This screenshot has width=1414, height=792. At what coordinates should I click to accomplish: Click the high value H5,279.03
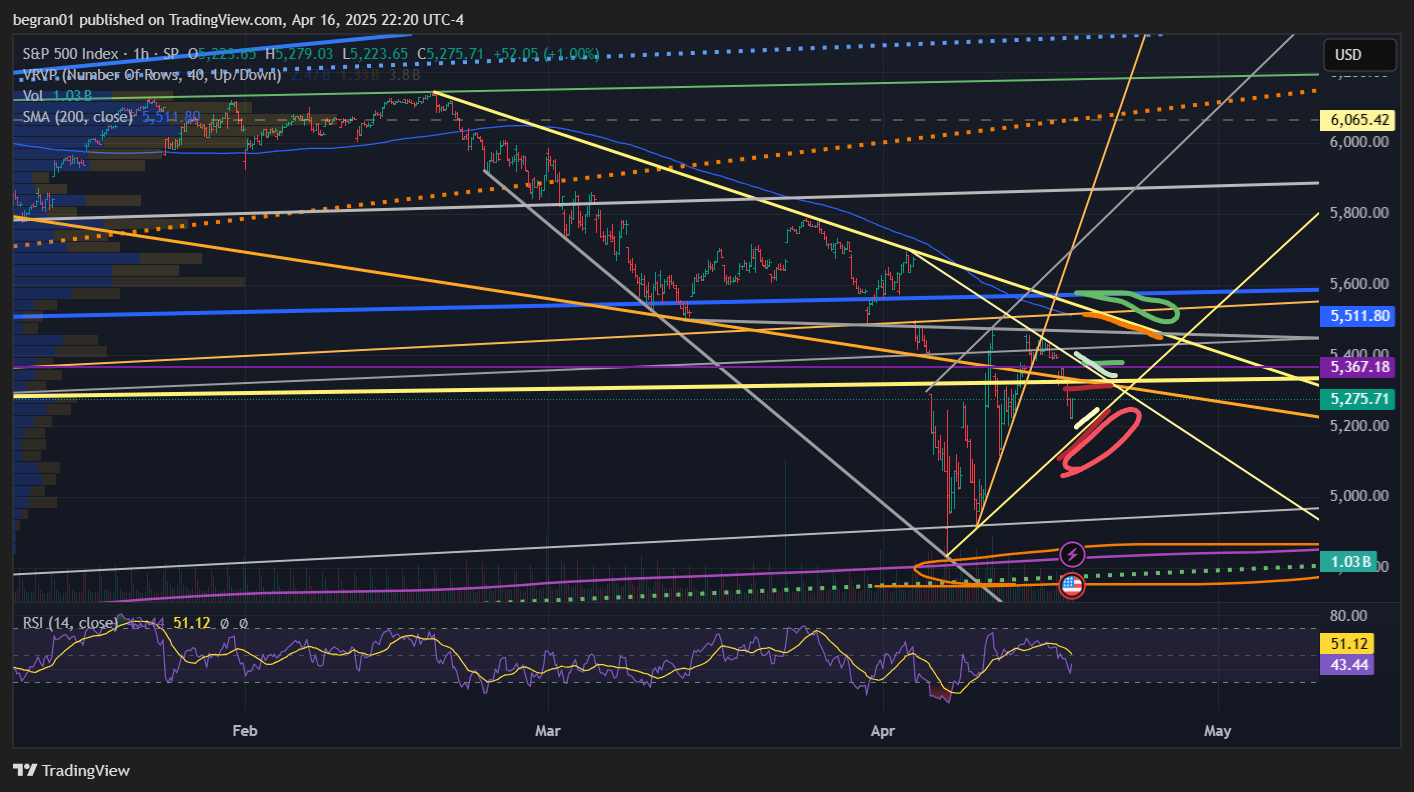(x=299, y=52)
